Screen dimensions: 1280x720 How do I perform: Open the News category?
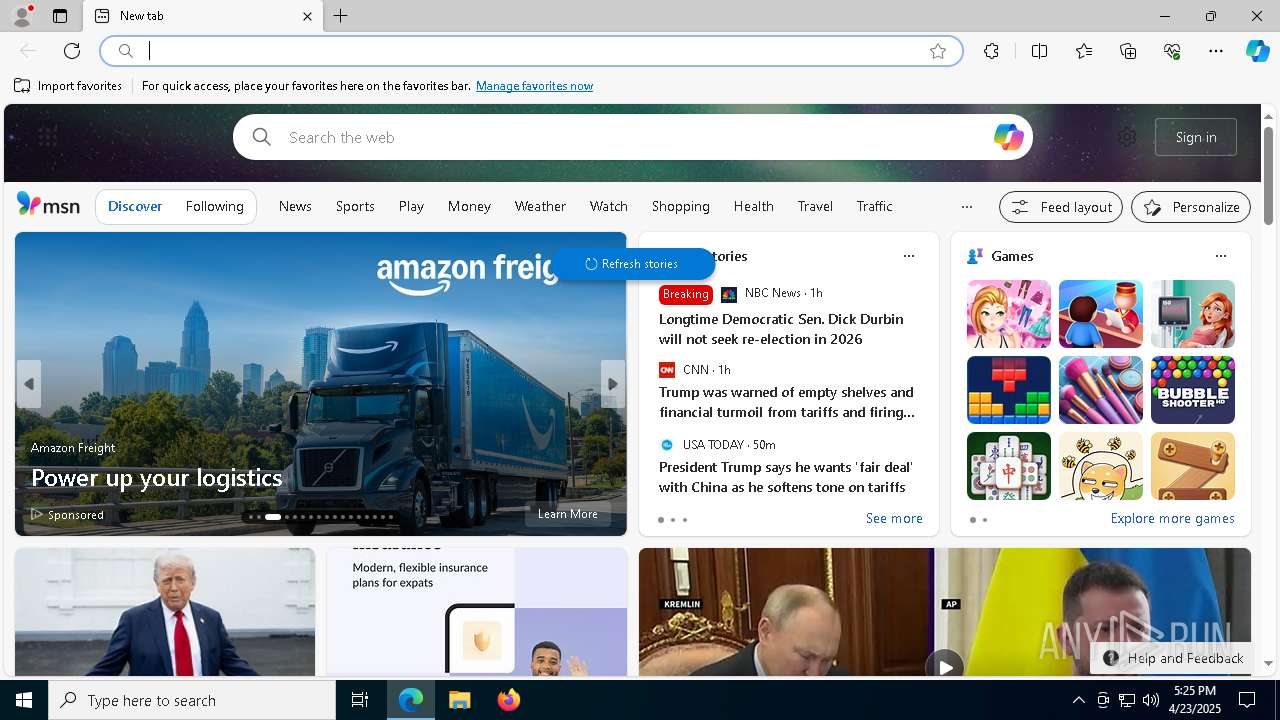pos(295,206)
